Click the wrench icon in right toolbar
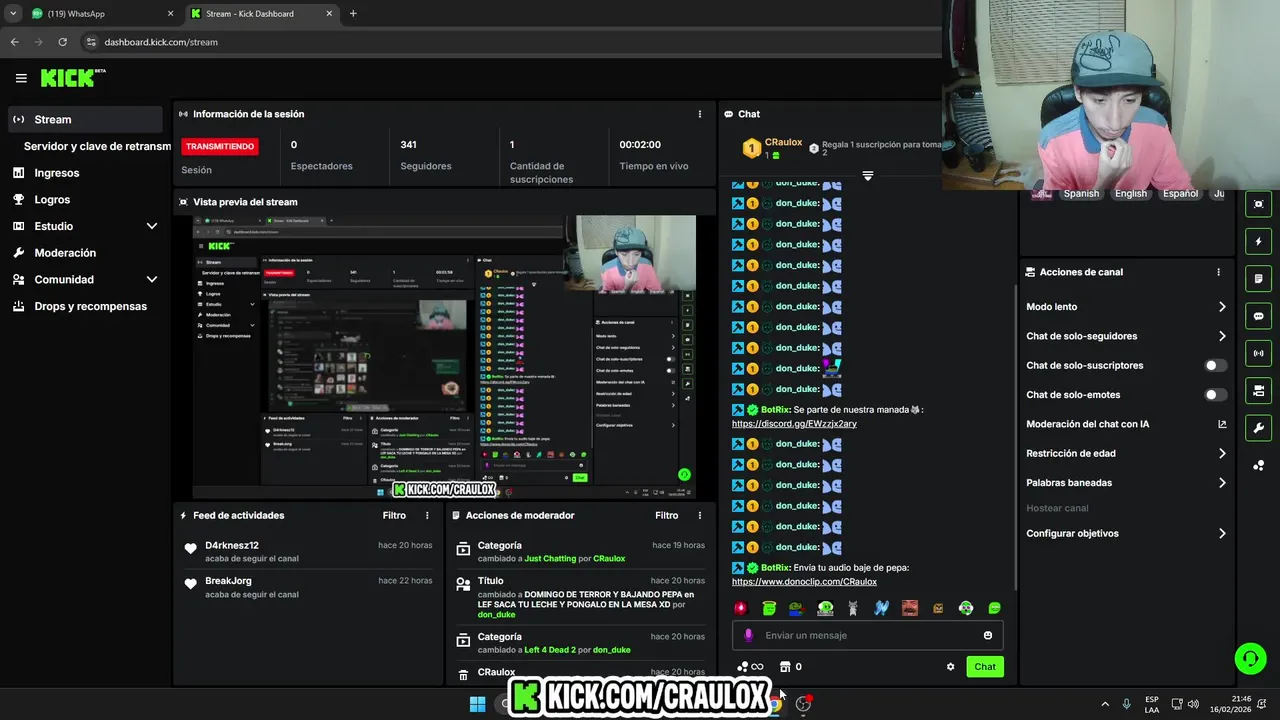This screenshot has width=1280, height=720. pos(1258,428)
